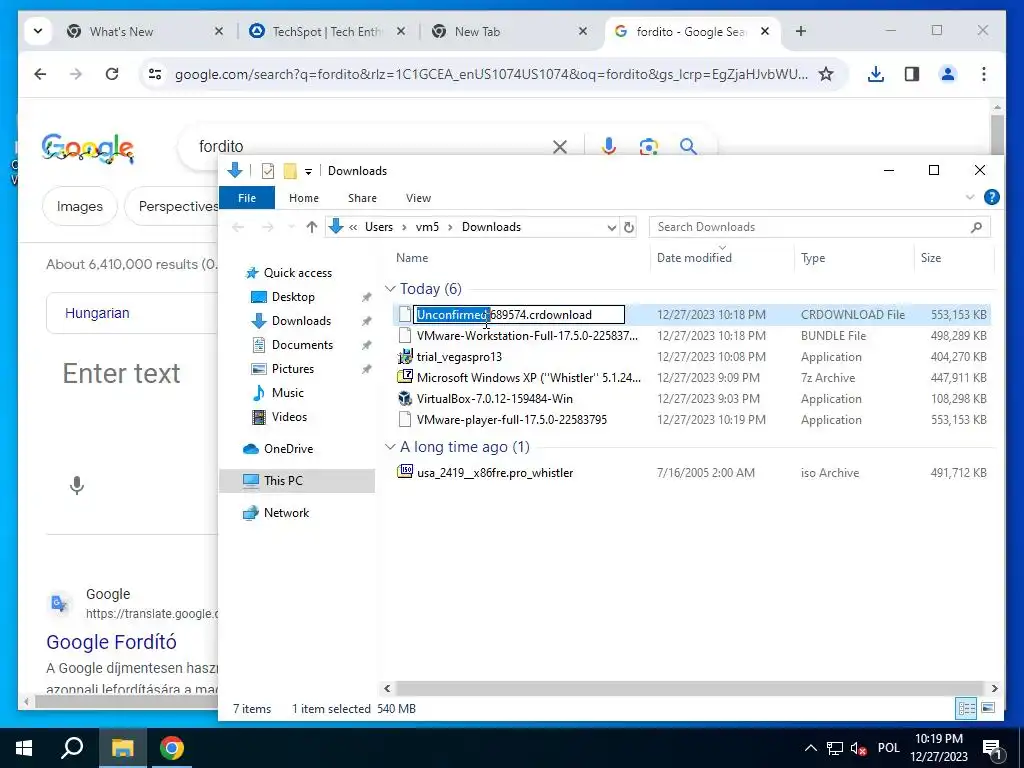Click the Google search magnifier icon

[x=688, y=146]
